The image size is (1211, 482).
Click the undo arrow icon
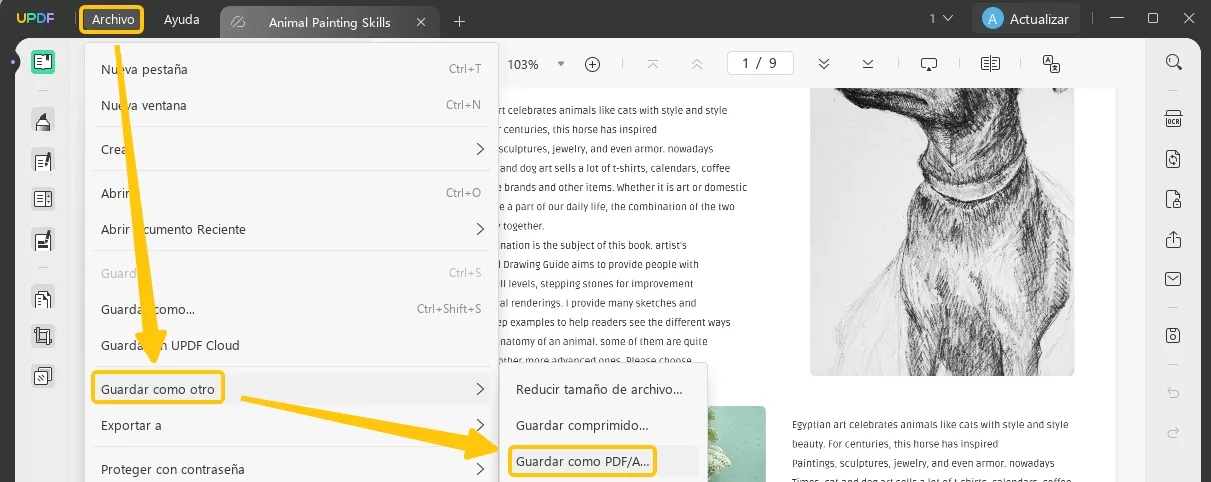[x=1173, y=393]
